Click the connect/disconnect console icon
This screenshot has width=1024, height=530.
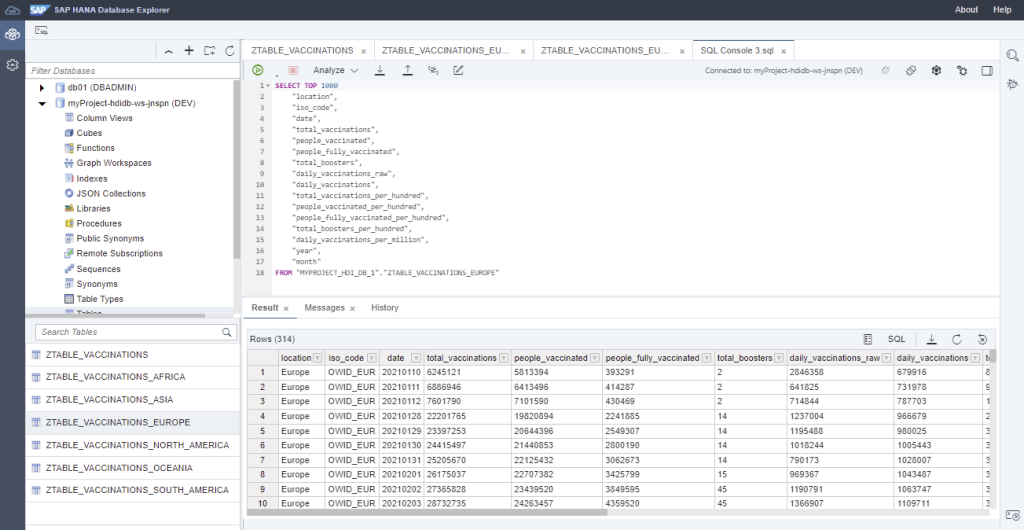pos(886,70)
